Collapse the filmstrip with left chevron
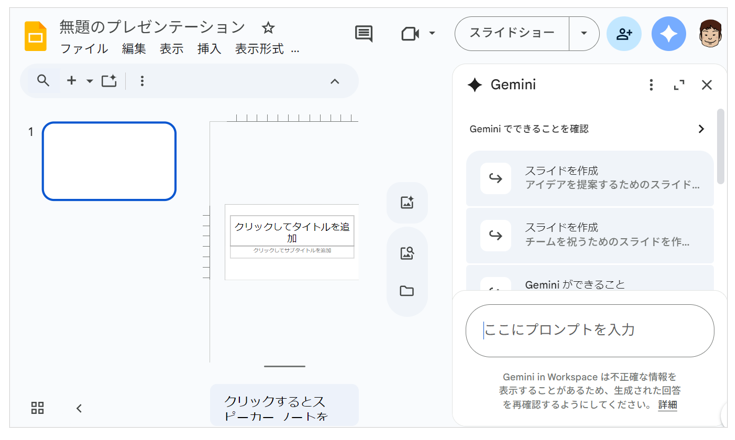735x440 pixels. (79, 408)
